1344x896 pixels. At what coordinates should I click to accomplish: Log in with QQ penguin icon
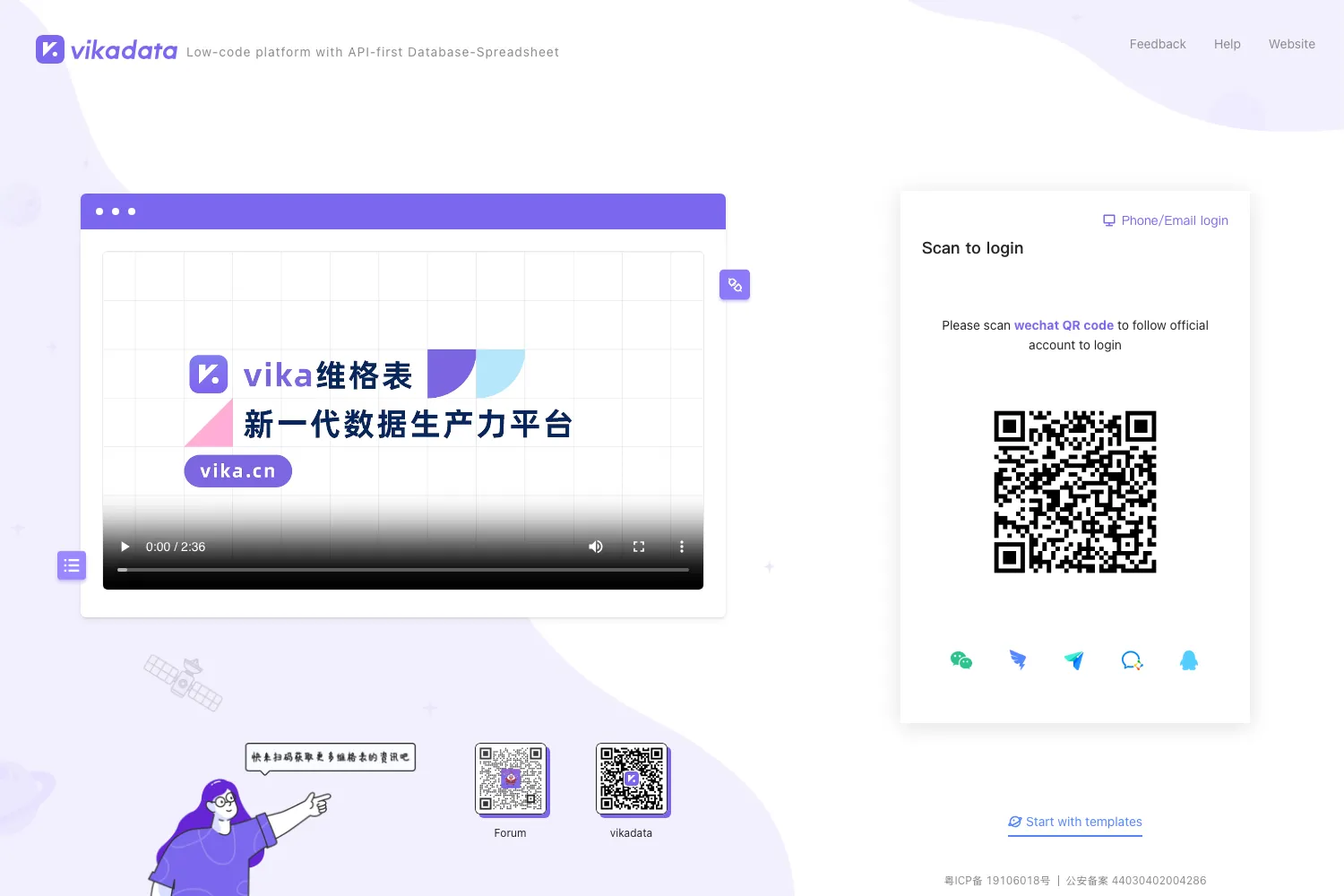[x=1189, y=660]
